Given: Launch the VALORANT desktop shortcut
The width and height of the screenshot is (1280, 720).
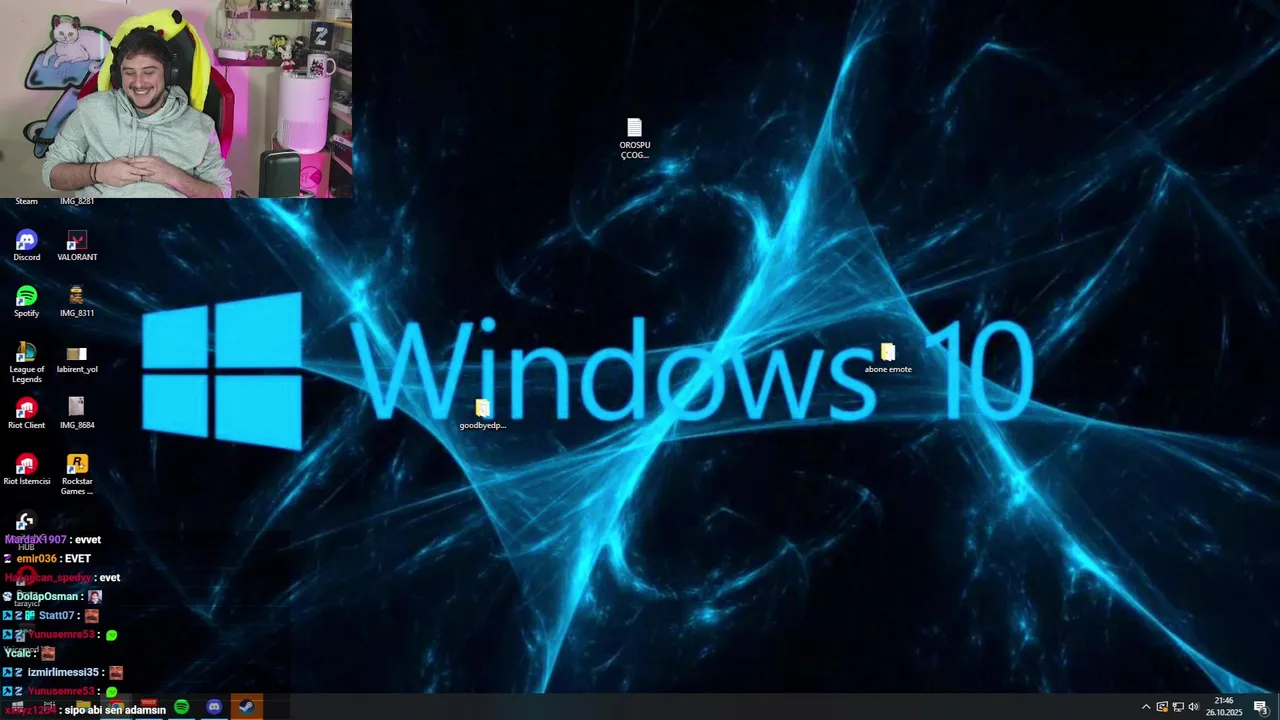Looking at the screenshot, I should 77,246.
